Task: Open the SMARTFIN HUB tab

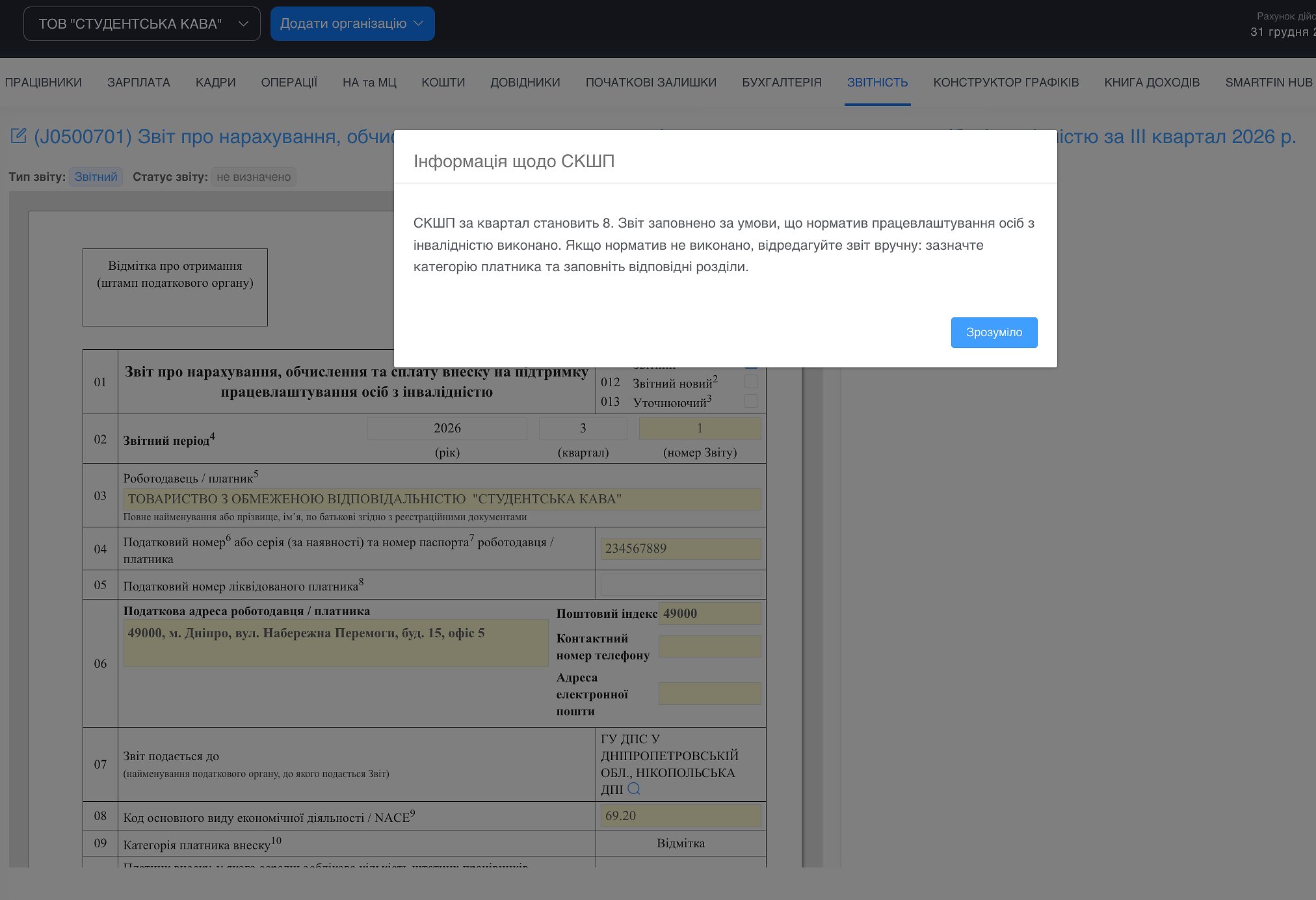Action: coord(1269,83)
